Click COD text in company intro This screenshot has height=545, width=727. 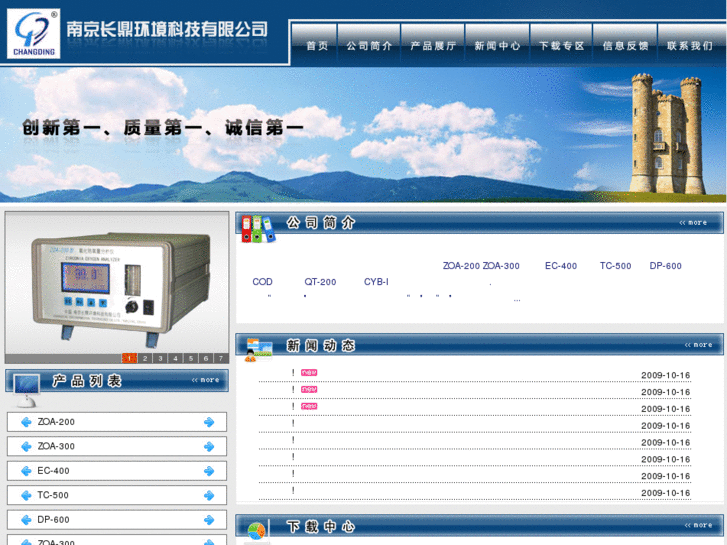(262, 282)
